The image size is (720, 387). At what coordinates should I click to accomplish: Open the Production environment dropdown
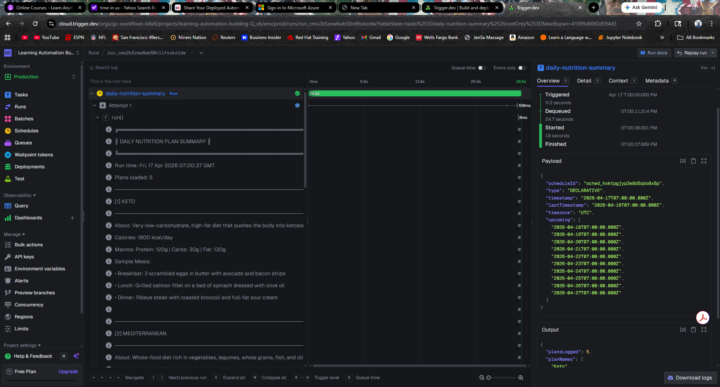click(x=40, y=77)
